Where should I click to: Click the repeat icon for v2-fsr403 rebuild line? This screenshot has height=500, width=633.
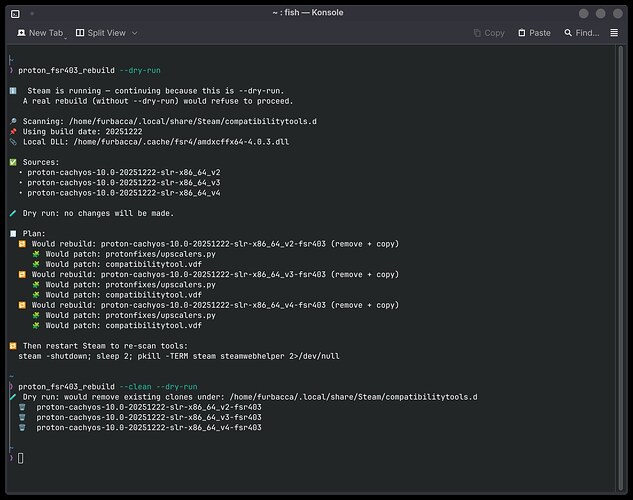22,244
